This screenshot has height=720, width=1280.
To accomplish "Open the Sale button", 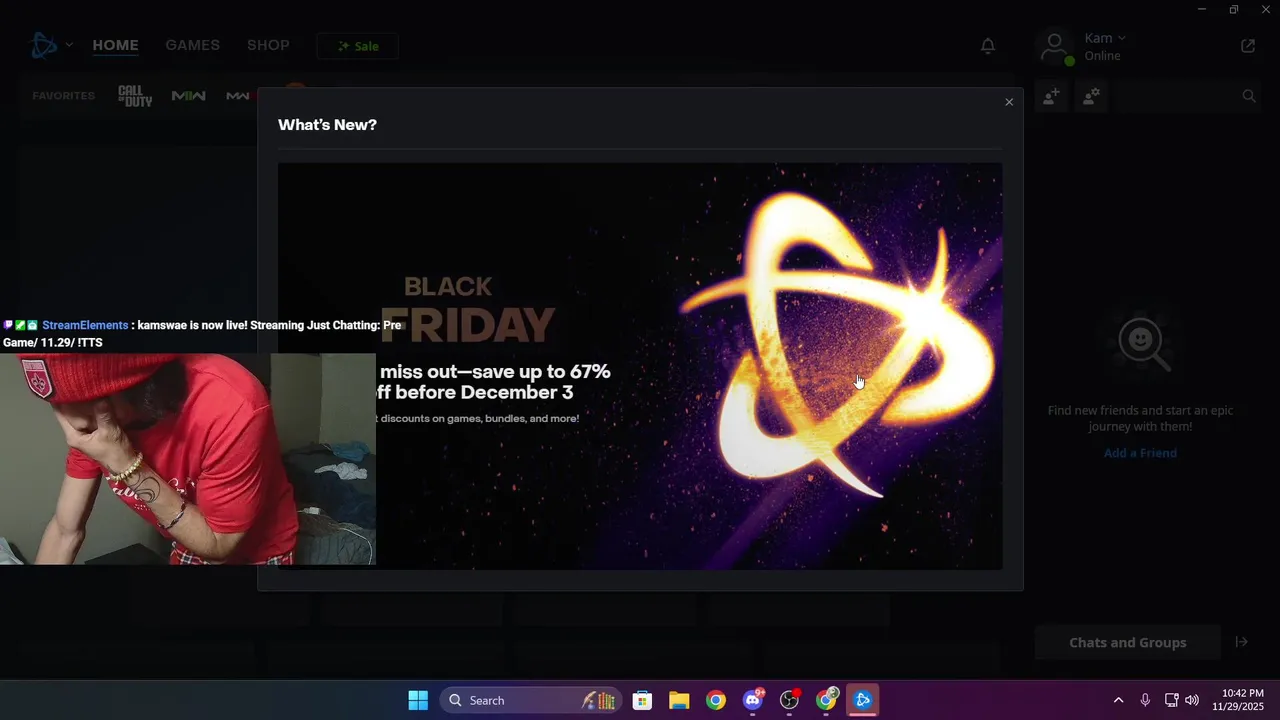I will [x=357, y=46].
